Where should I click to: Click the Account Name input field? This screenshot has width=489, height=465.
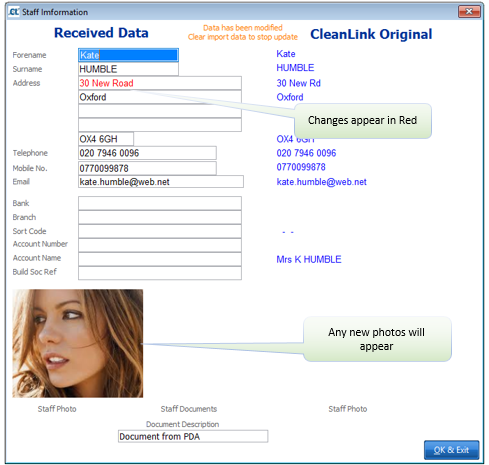coord(160,259)
